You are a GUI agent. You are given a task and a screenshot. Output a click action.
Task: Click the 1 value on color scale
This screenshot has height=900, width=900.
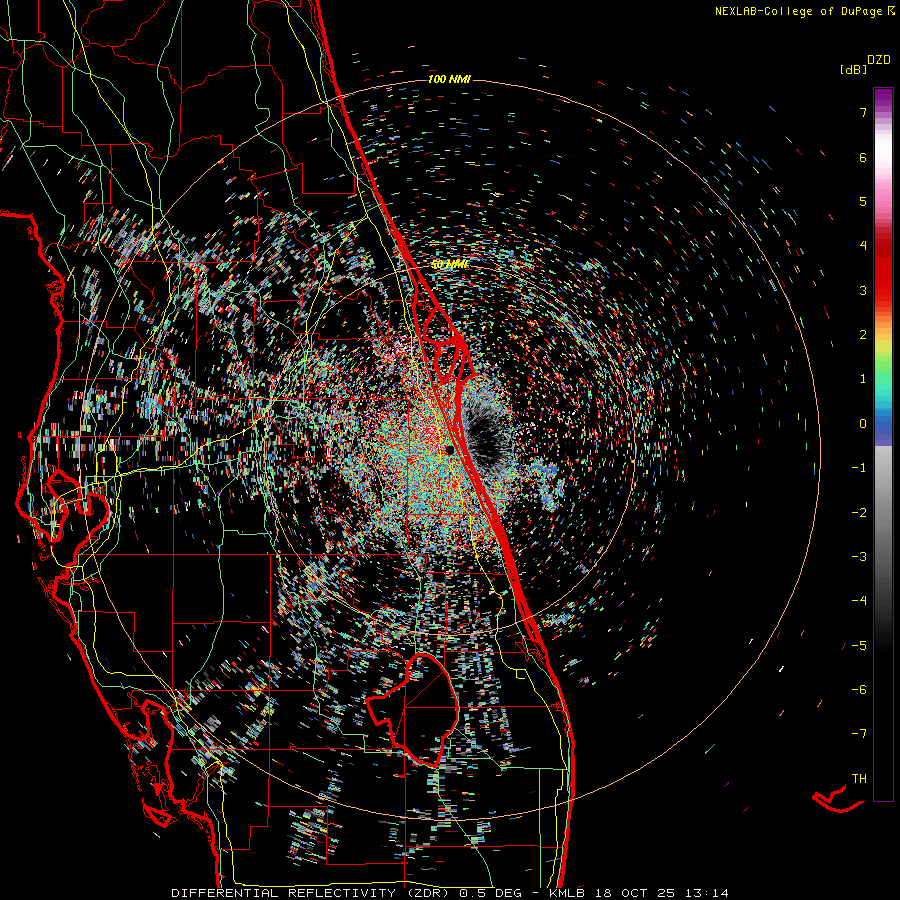coord(863,379)
